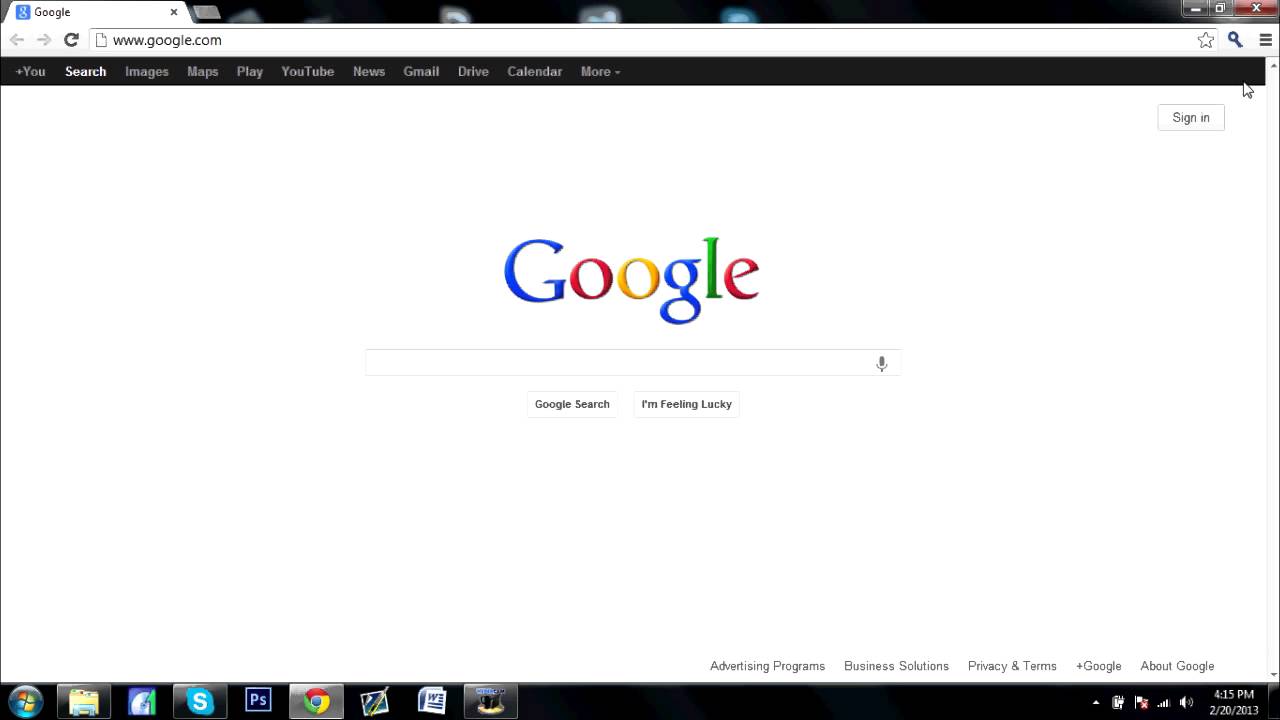Select Search in the Google bar
Image resolution: width=1280 pixels, height=720 pixels.
tap(85, 72)
